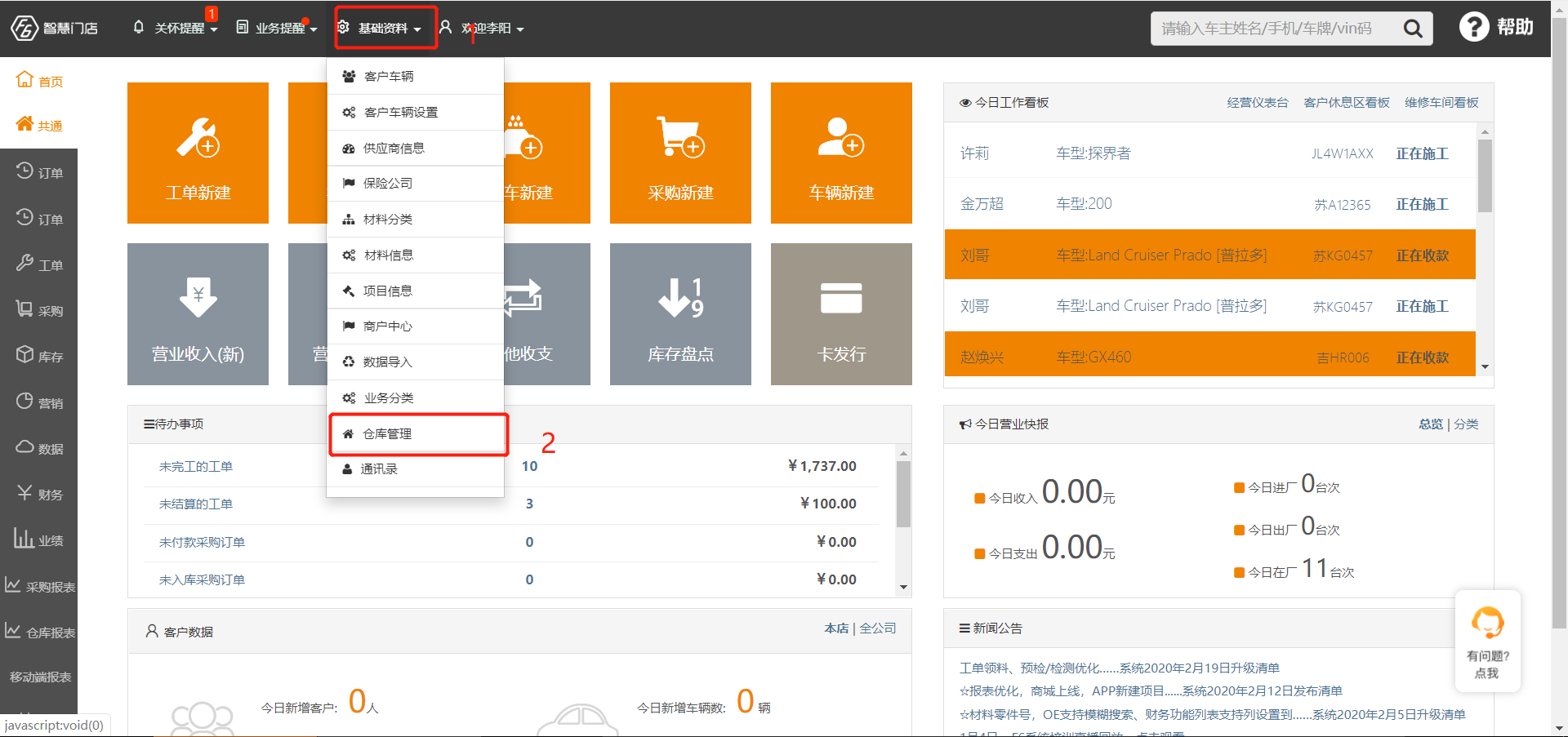Select 材料分类 from the menu
The height and width of the screenshot is (737, 1568).
click(415, 219)
